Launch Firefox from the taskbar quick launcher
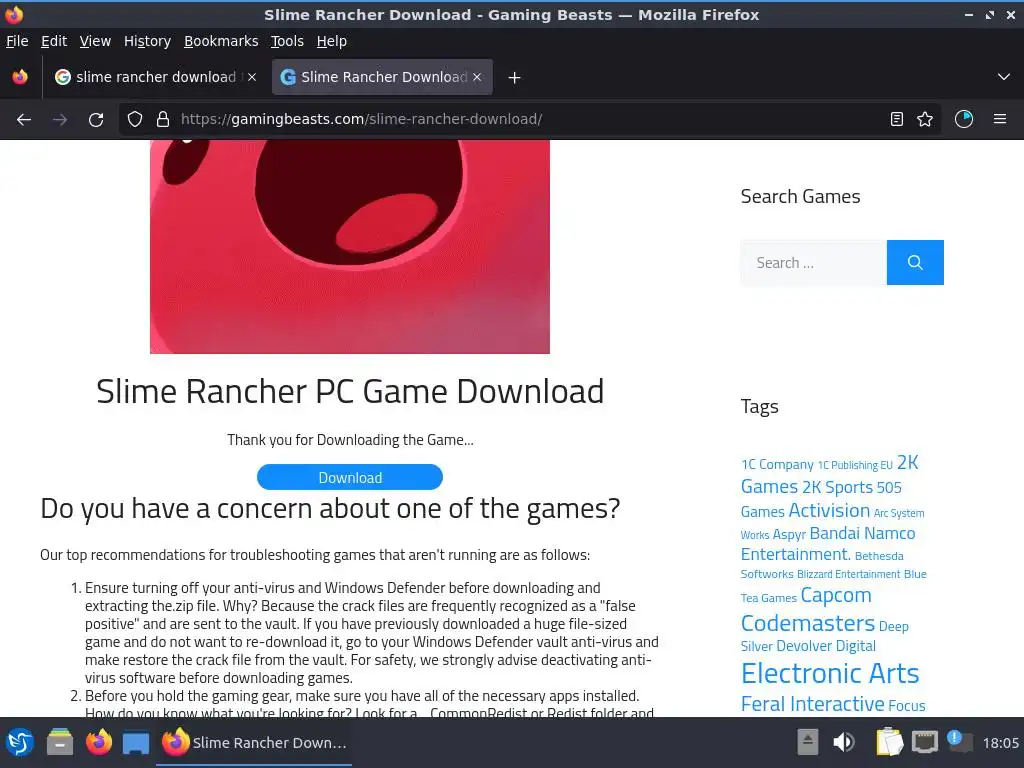Image resolution: width=1024 pixels, height=768 pixels. click(x=99, y=743)
